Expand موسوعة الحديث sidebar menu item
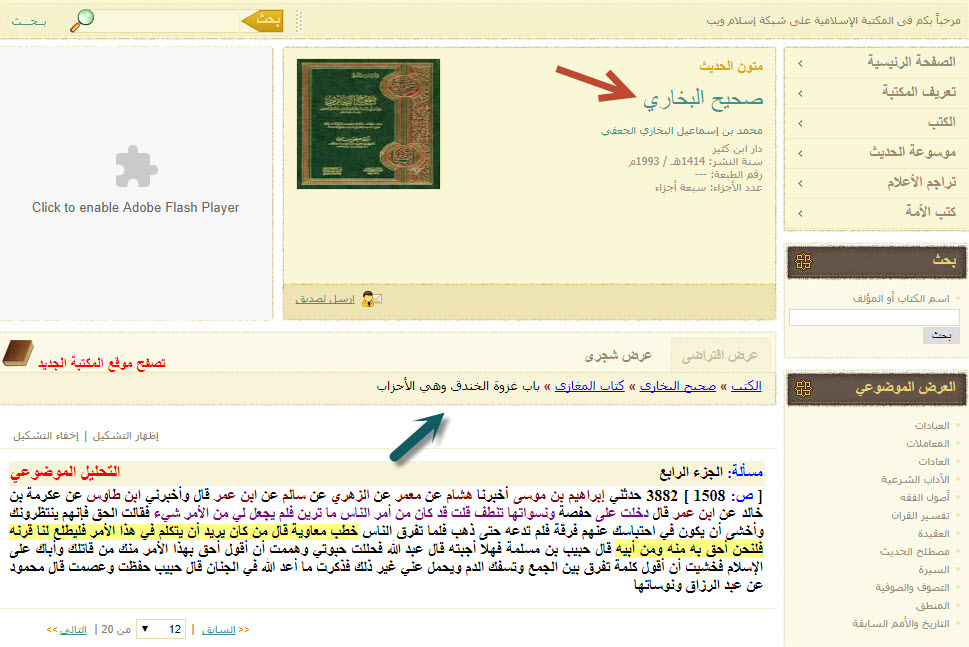969x647 pixels. point(876,152)
